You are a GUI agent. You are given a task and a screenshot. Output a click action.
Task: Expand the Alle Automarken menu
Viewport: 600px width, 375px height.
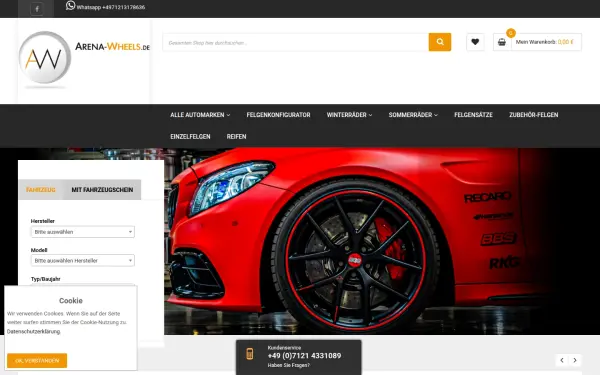click(200, 115)
